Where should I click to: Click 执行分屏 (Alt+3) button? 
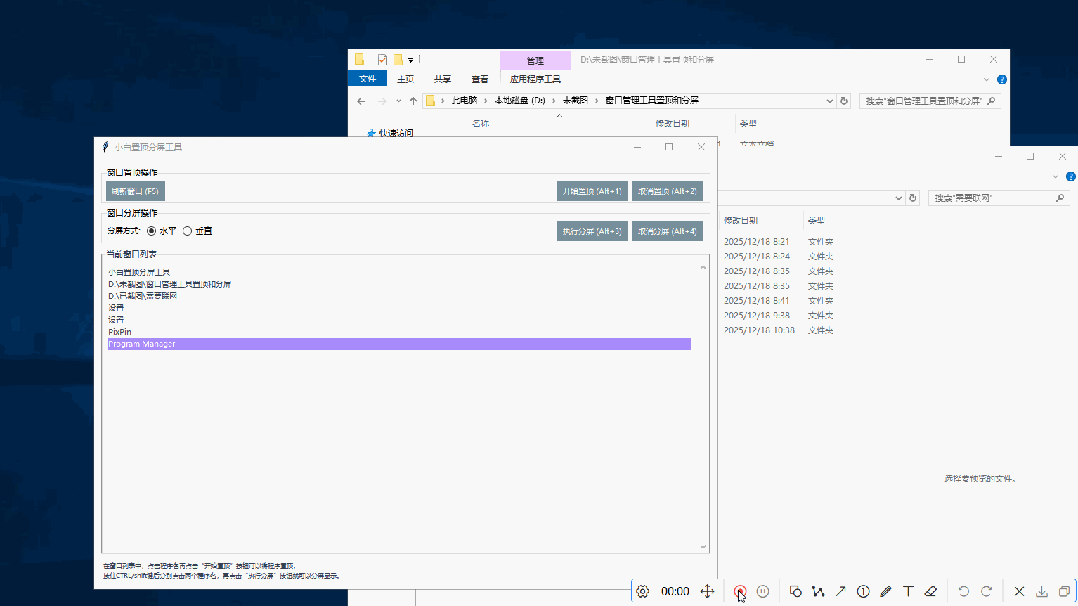tap(592, 231)
